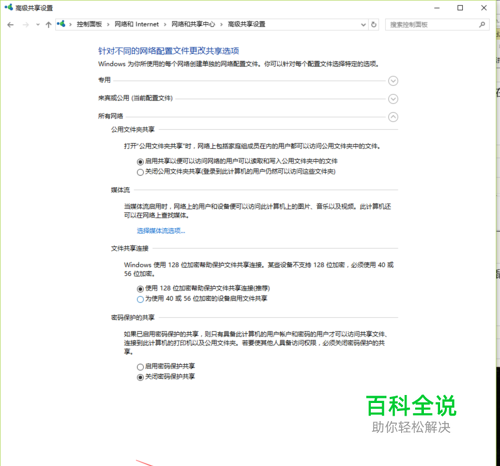Close the 高级共享设置 window
This screenshot has height=466, width=500.
[x=484, y=8]
